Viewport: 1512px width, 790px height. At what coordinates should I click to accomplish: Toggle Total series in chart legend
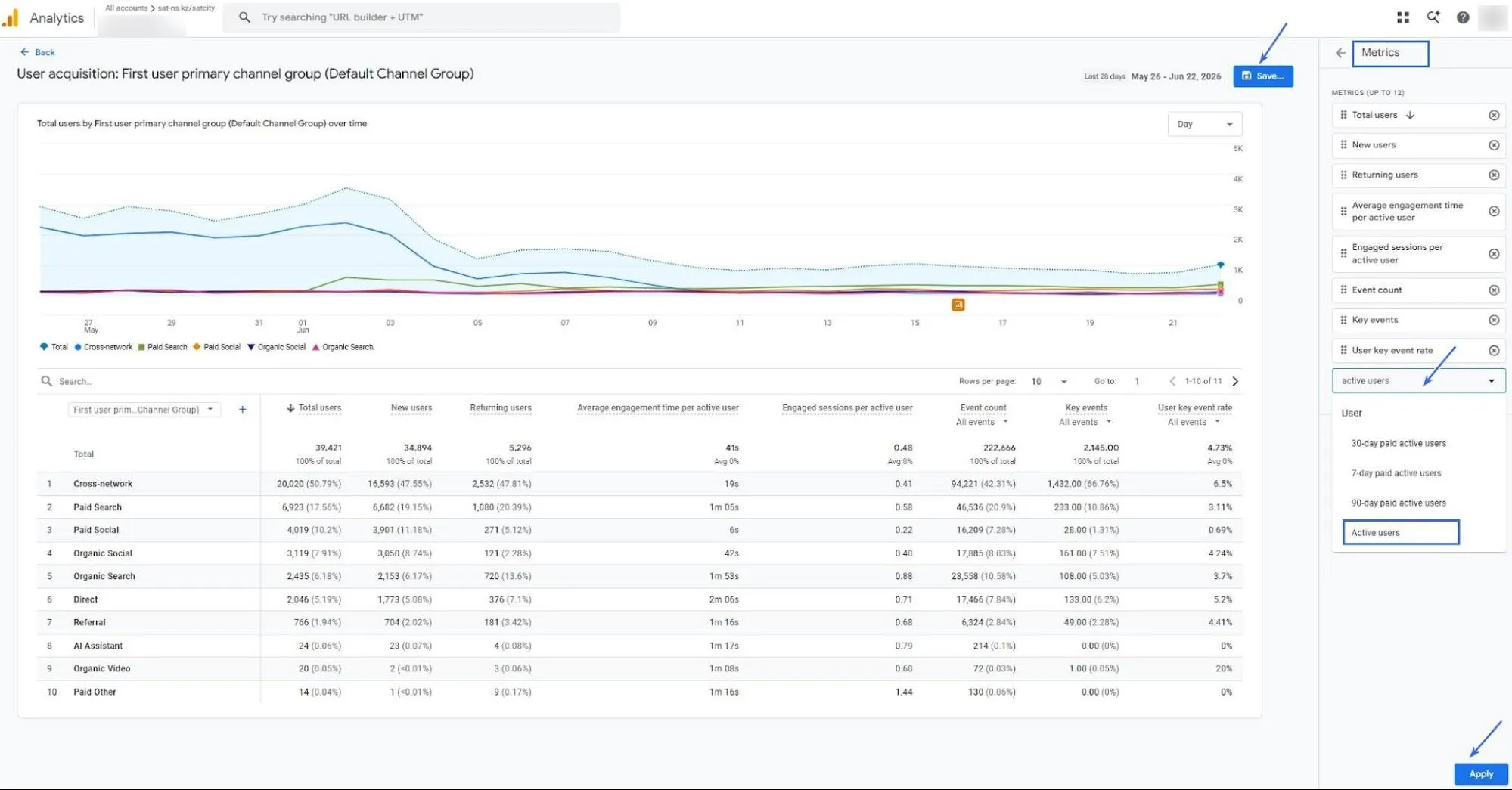54,347
